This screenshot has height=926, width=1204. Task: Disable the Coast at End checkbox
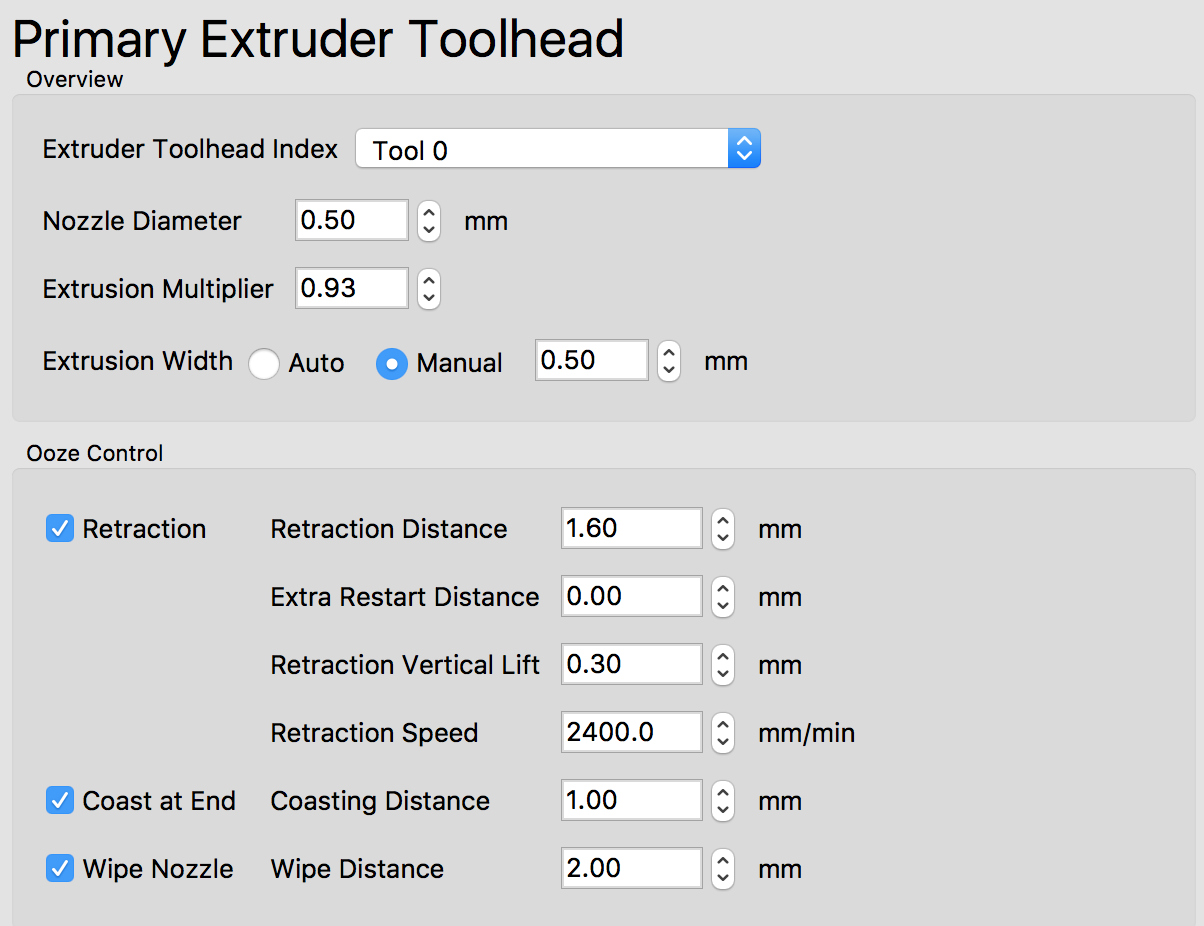[60, 800]
